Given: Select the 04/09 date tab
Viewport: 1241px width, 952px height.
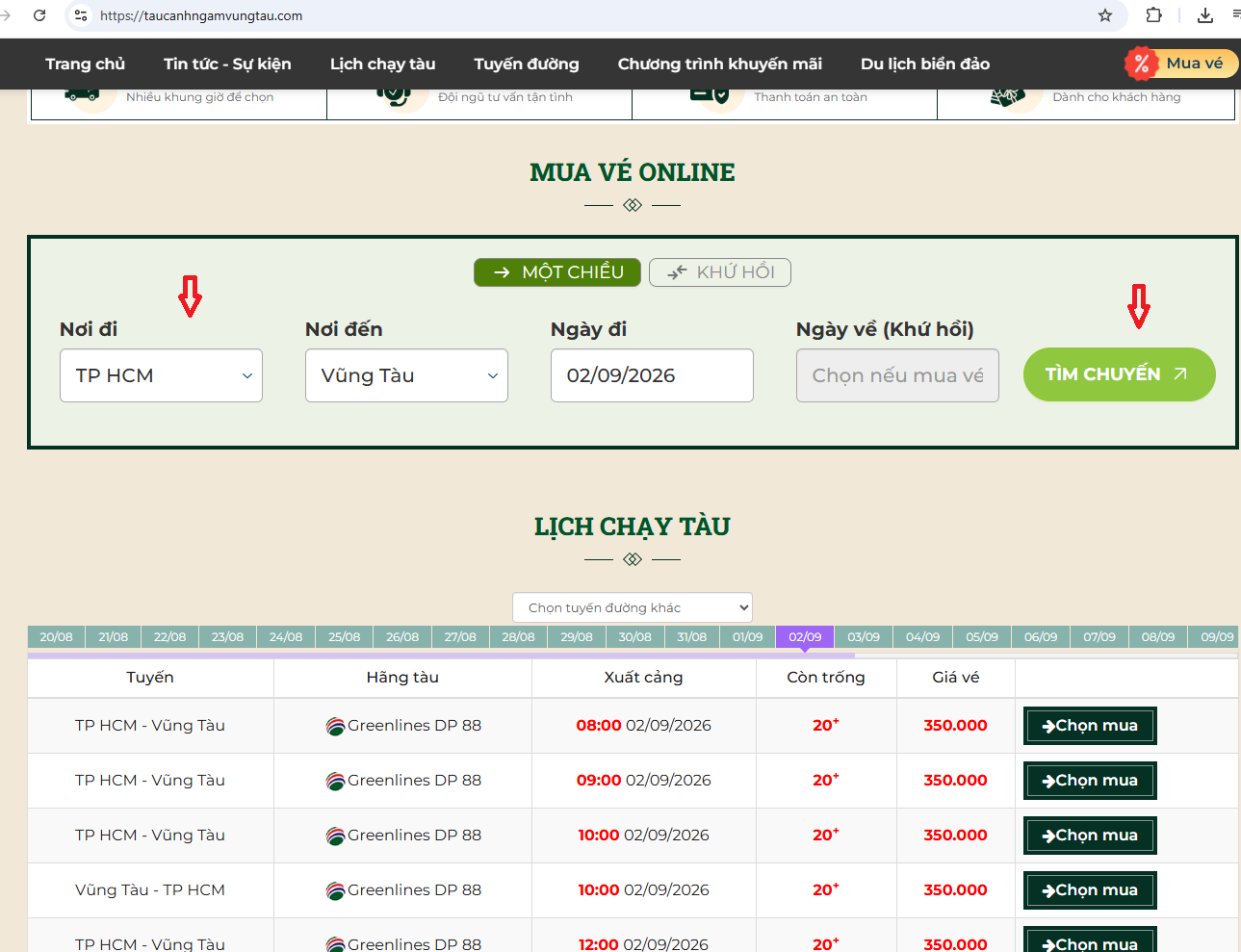Looking at the screenshot, I should 922,637.
